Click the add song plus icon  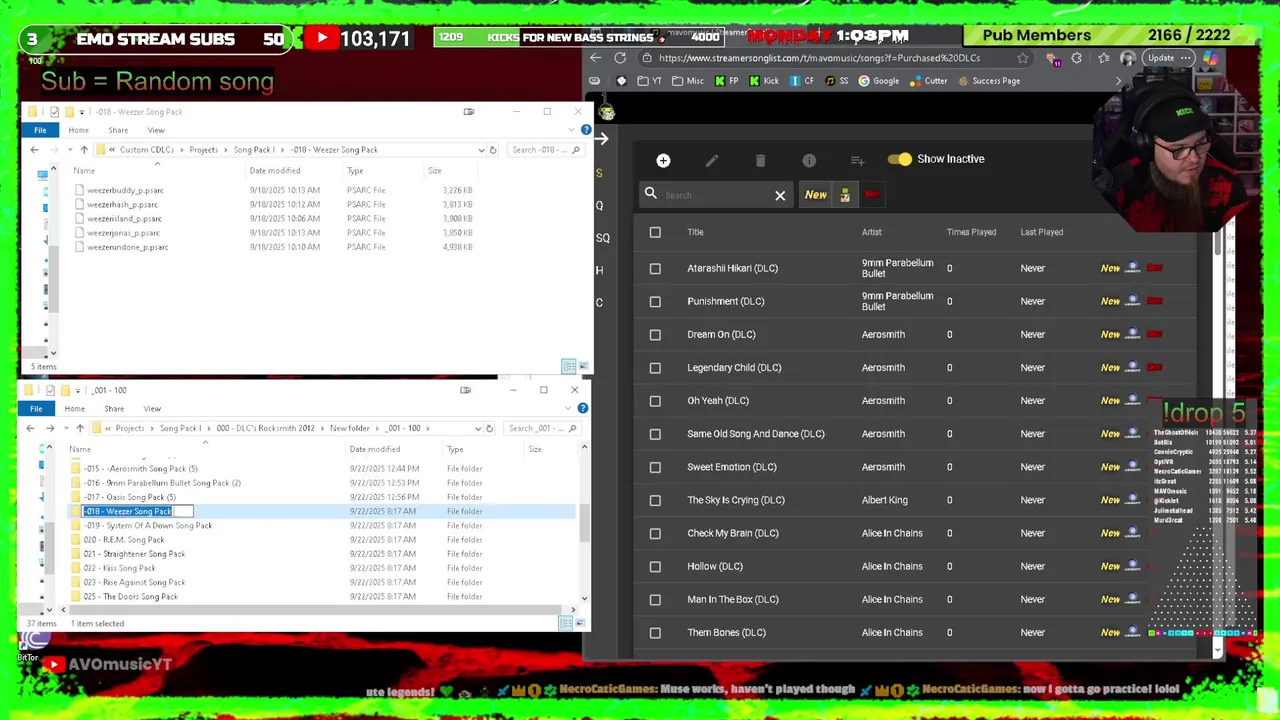[x=663, y=160]
